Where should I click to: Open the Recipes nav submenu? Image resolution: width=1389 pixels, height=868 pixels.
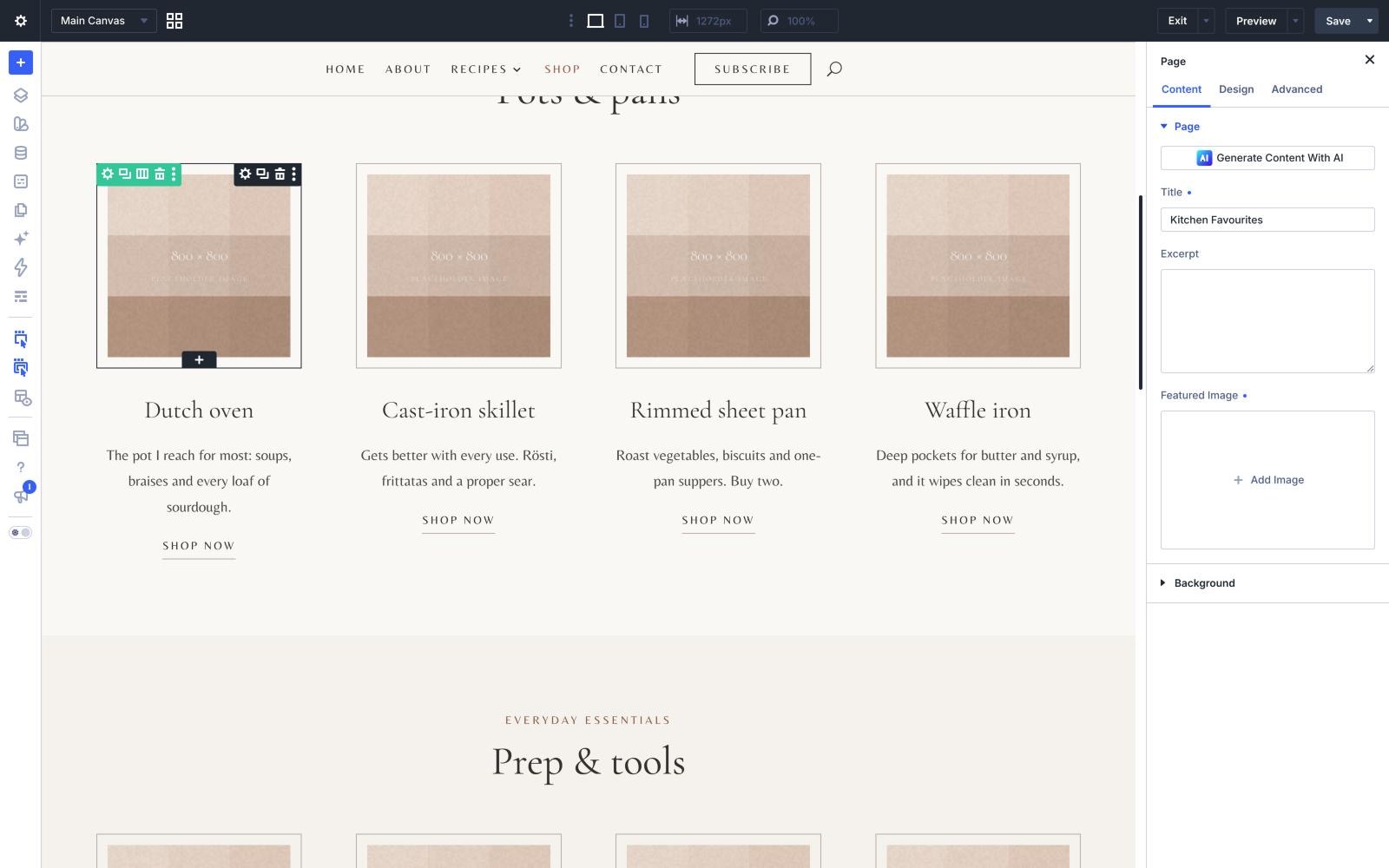[486, 69]
